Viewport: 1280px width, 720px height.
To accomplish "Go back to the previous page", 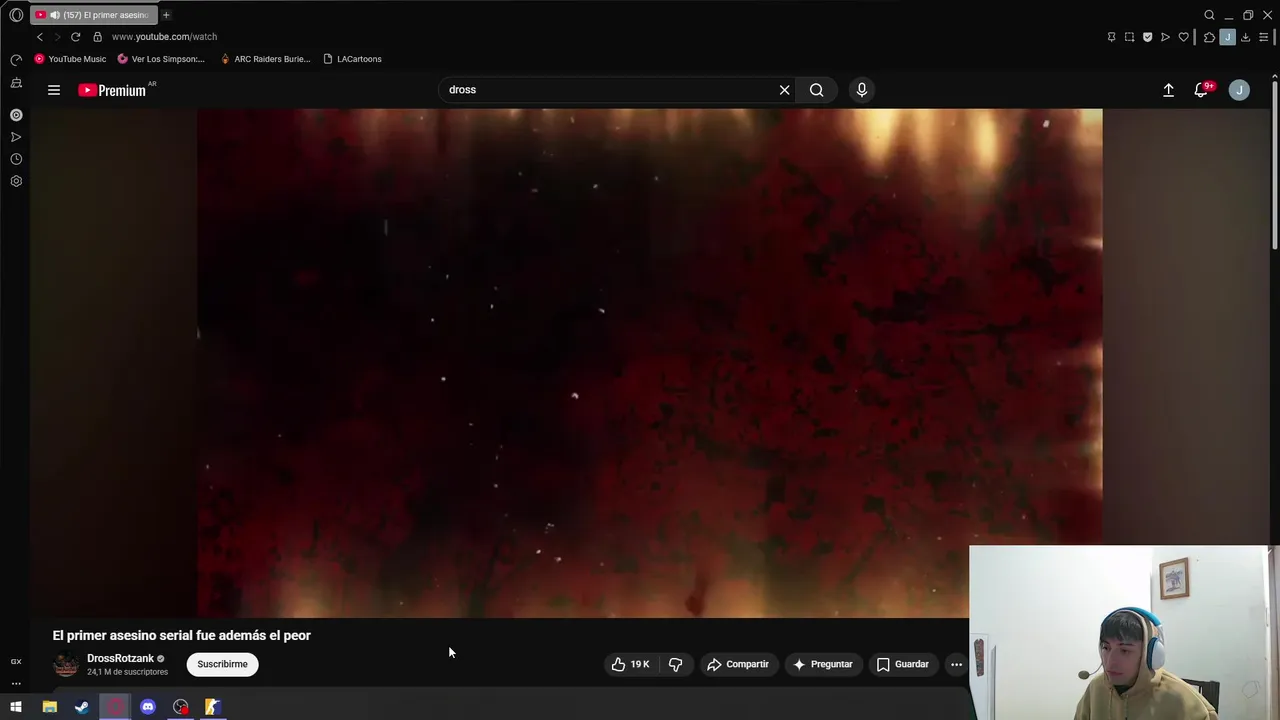I will (40, 37).
